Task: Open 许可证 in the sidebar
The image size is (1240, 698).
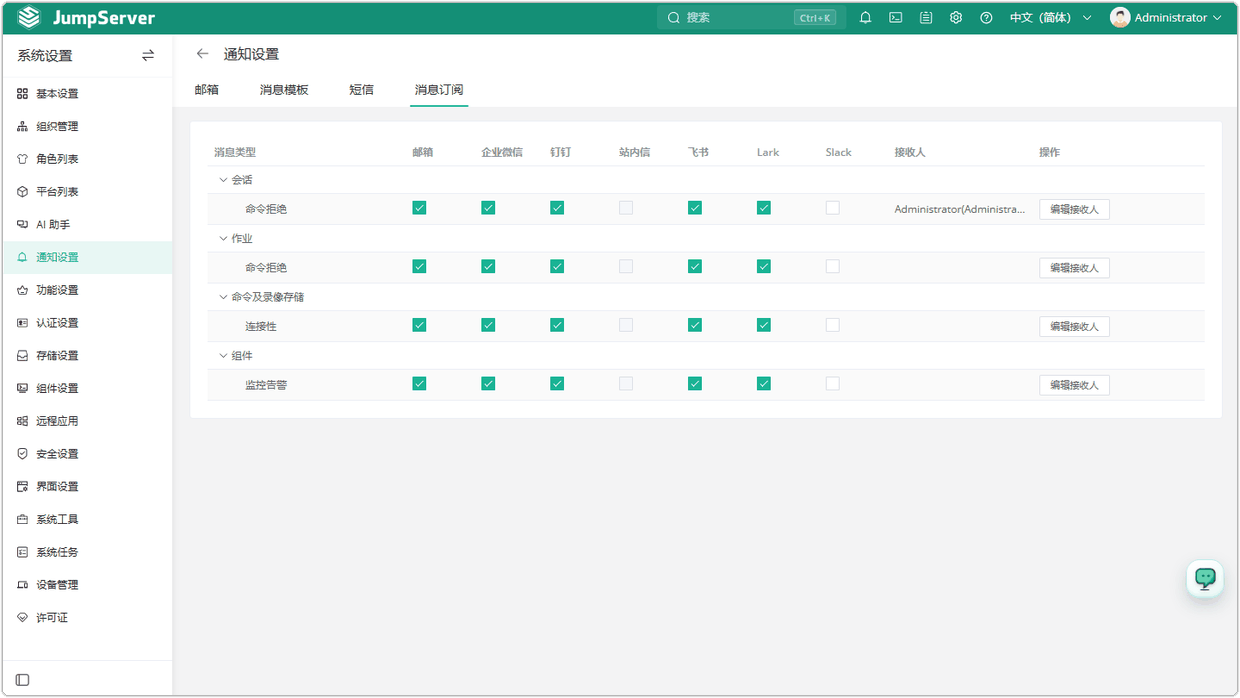Action: pyautogui.click(x=87, y=618)
